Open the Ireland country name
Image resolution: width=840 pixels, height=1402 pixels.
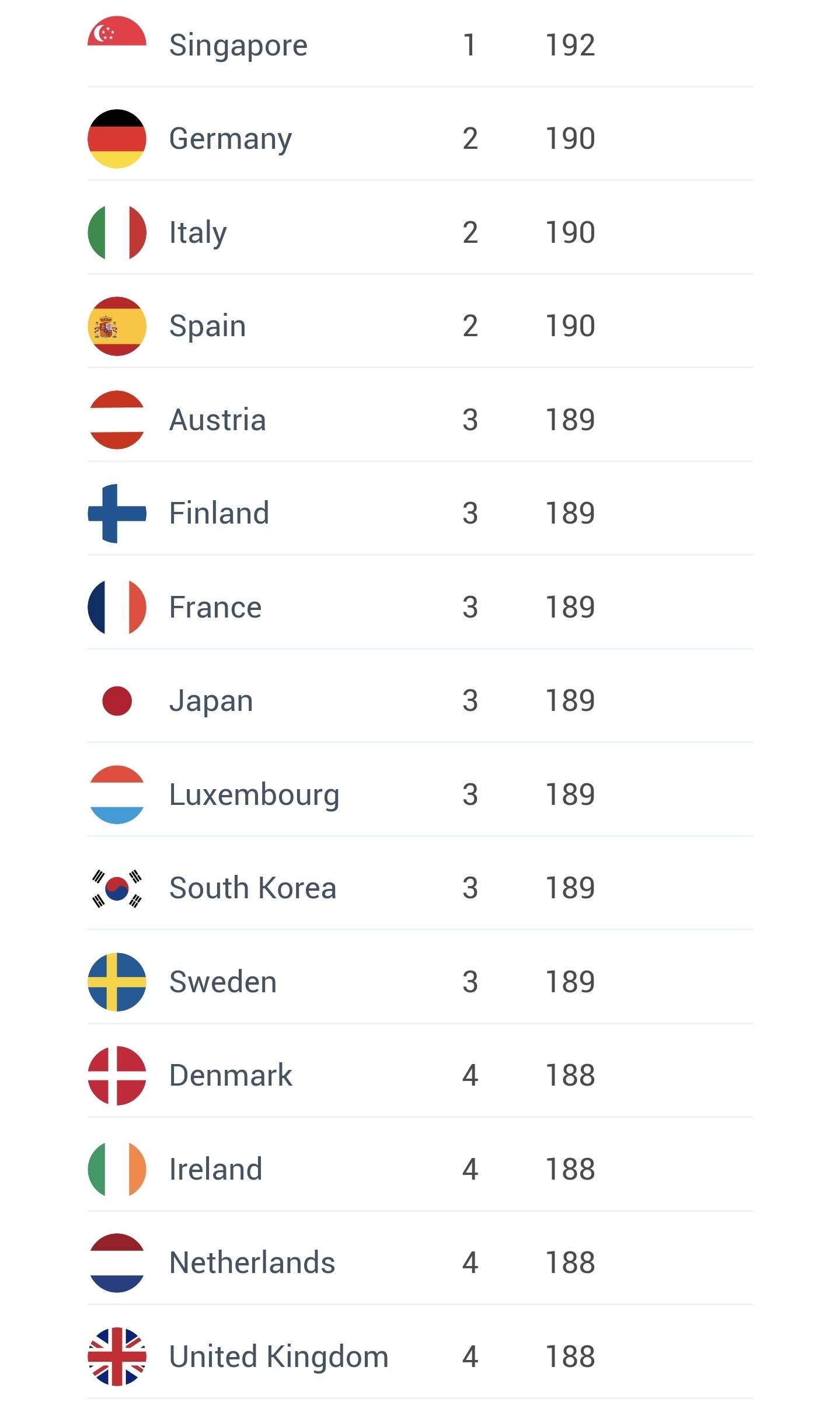[215, 1169]
